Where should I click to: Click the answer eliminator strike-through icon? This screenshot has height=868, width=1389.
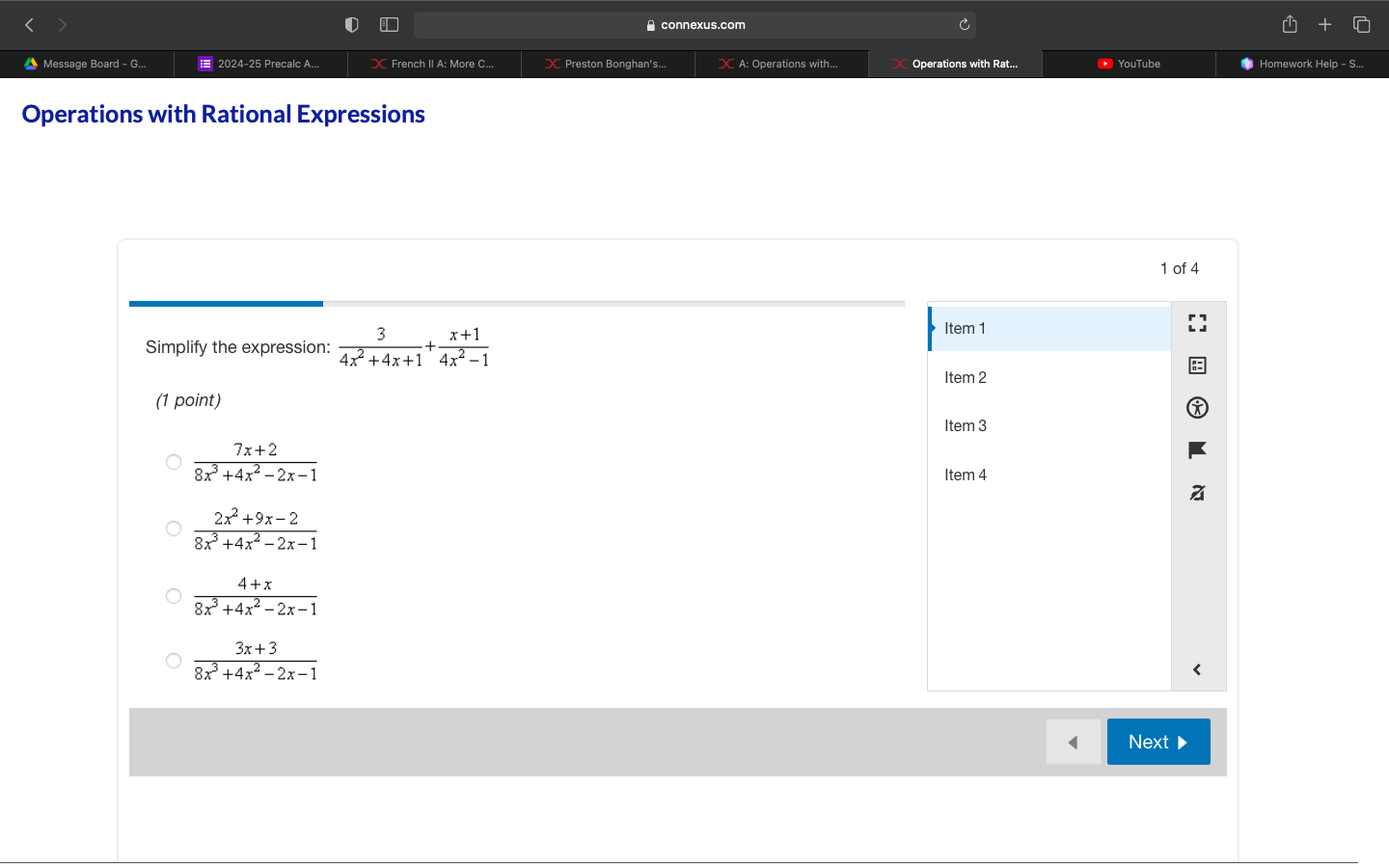point(1197,493)
